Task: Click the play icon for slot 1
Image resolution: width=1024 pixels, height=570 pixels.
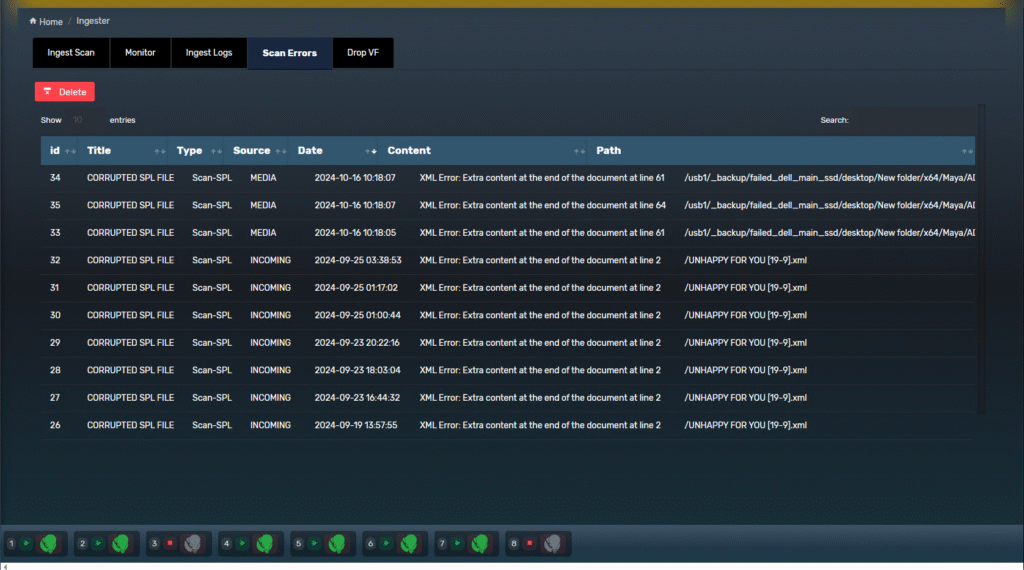Action: 26,544
